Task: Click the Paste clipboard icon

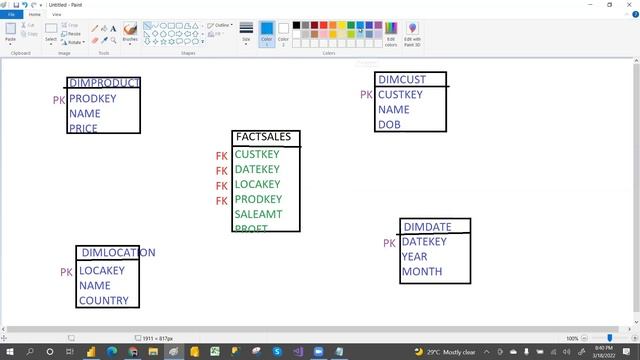Action: pos(11,29)
